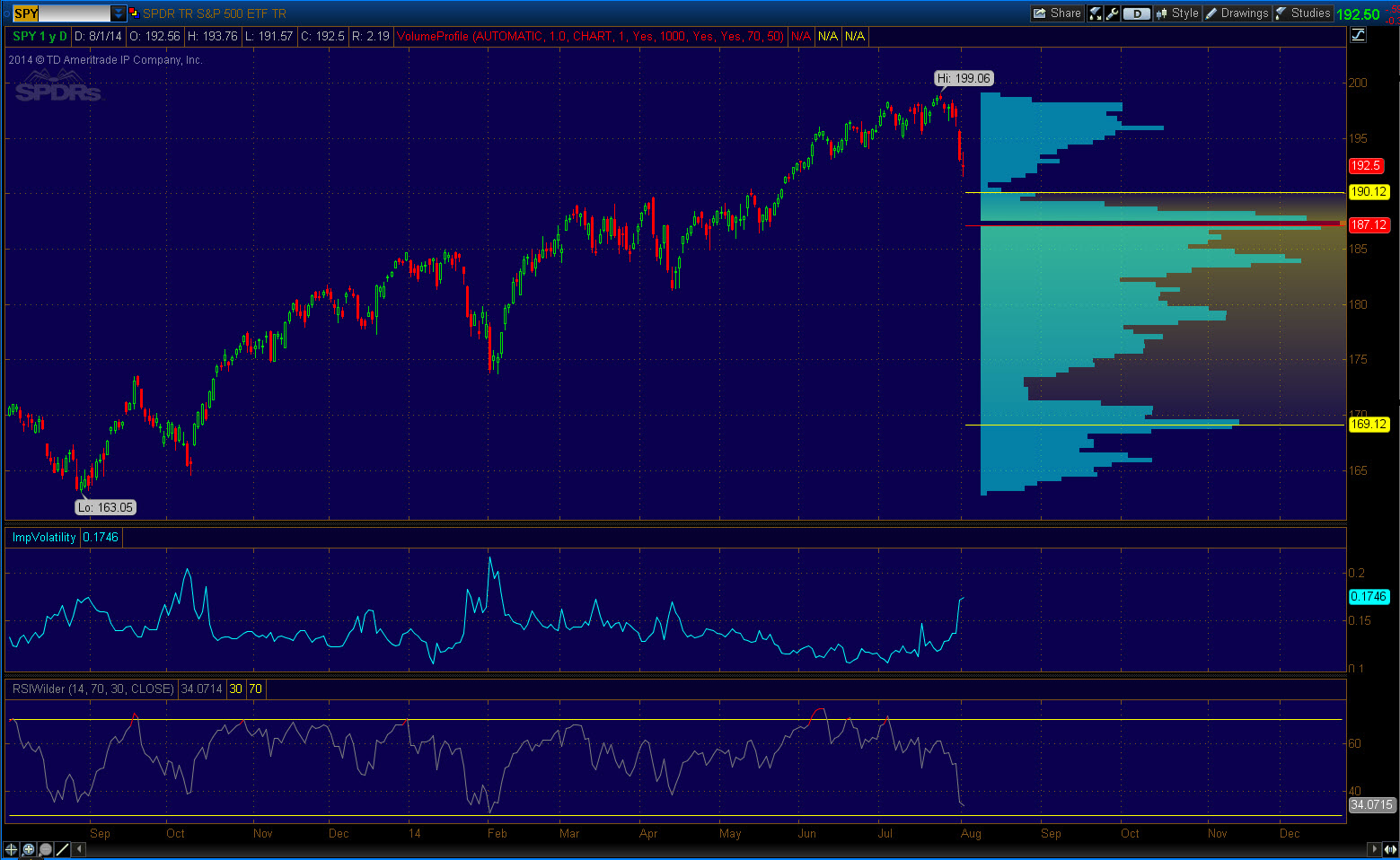Select the trendline drawing tool
The image size is (1400, 860).
62,849
